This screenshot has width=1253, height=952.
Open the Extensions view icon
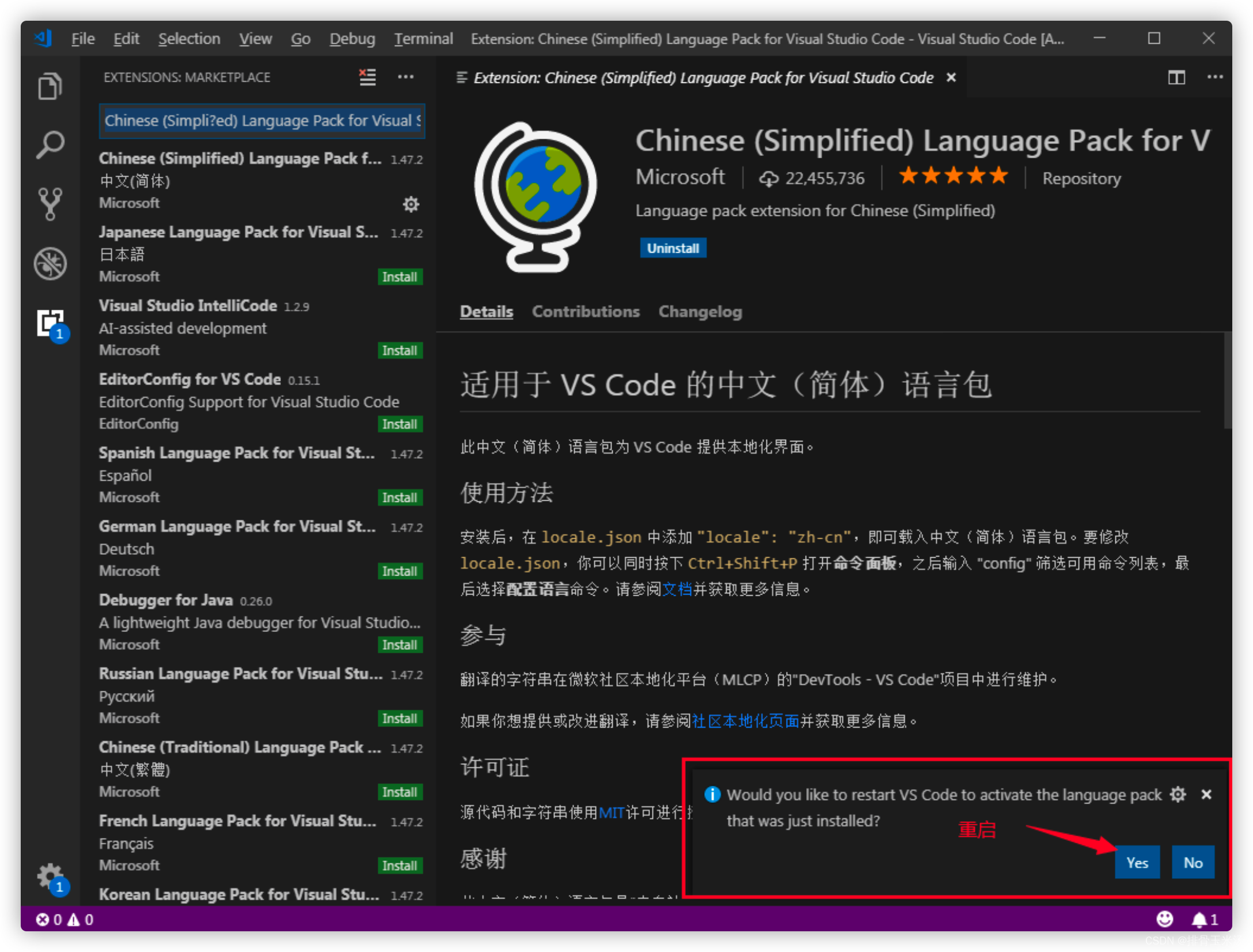[x=50, y=323]
